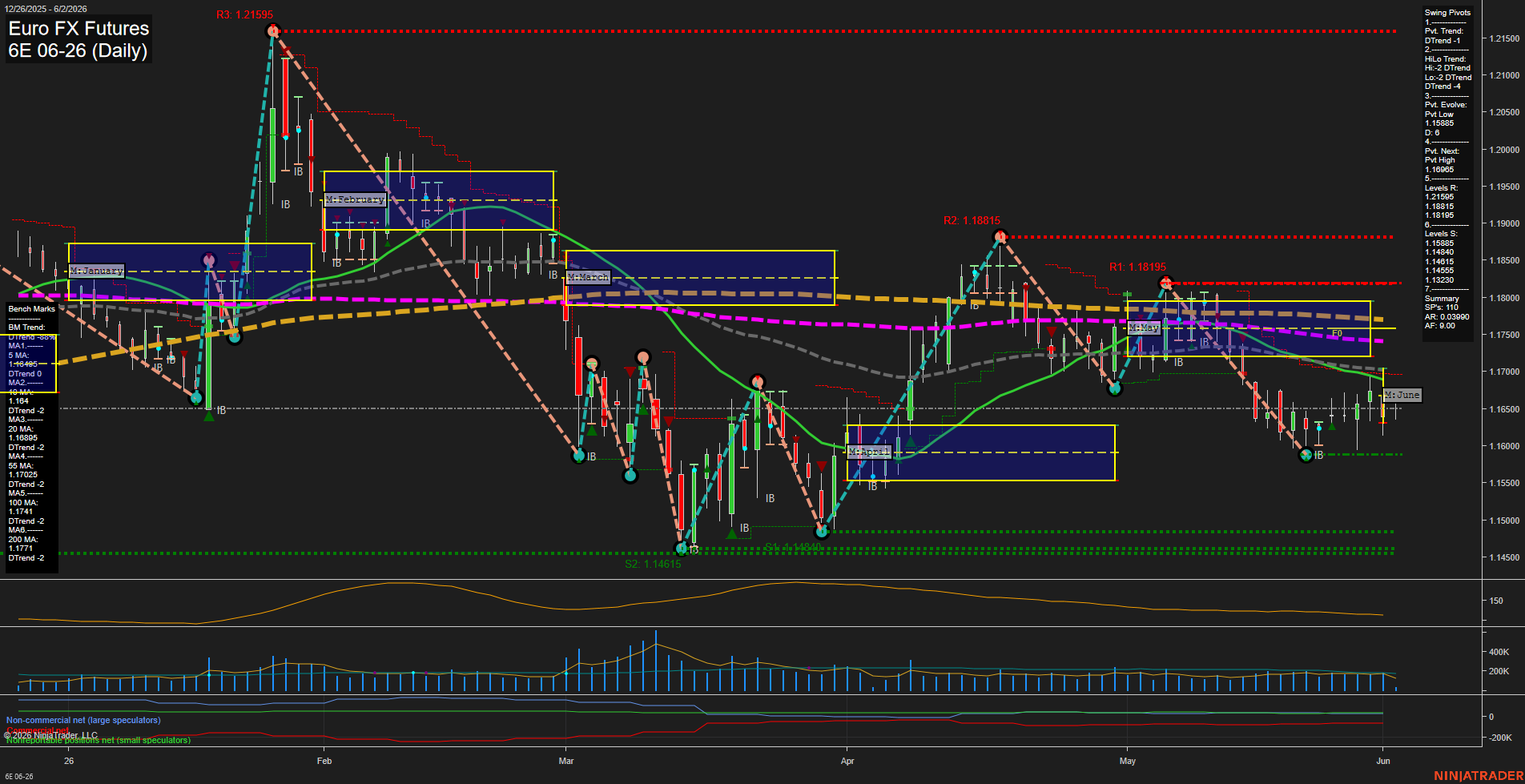Select the Pvt. Trend: entry in Swing Pivots
Viewport: 1525px width, 784px height.
[1443, 31]
